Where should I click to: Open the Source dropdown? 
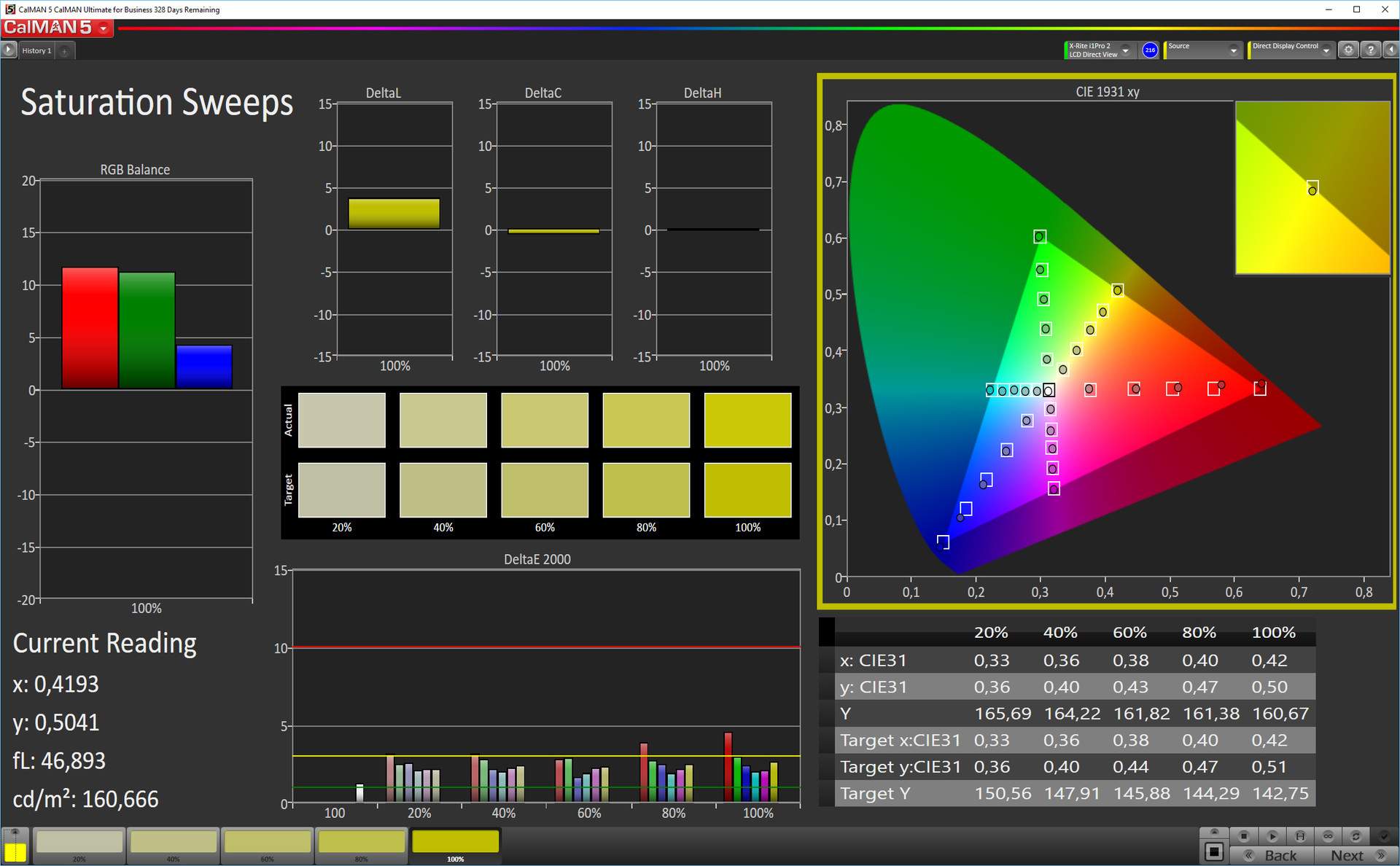click(1234, 50)
